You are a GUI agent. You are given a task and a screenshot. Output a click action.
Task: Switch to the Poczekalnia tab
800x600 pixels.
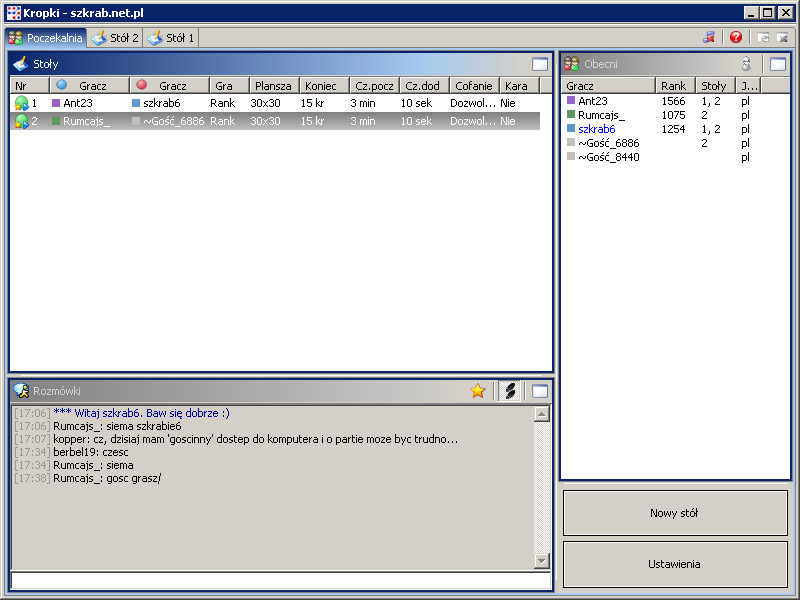coord(45,38)
